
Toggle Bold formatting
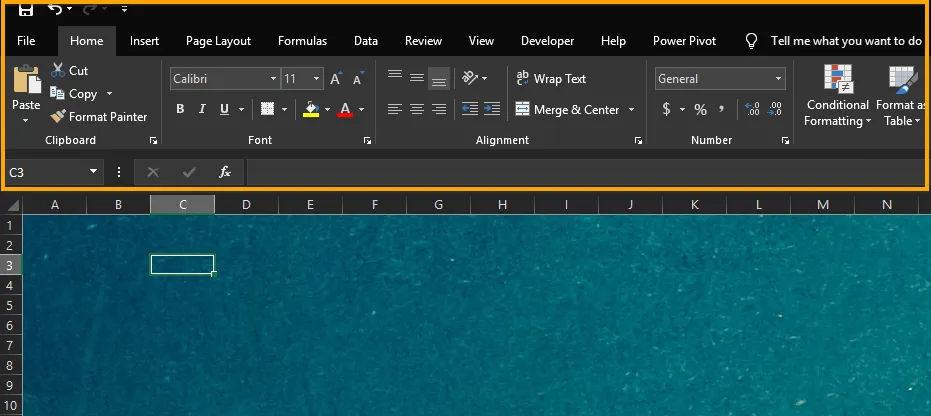(180, 109)
